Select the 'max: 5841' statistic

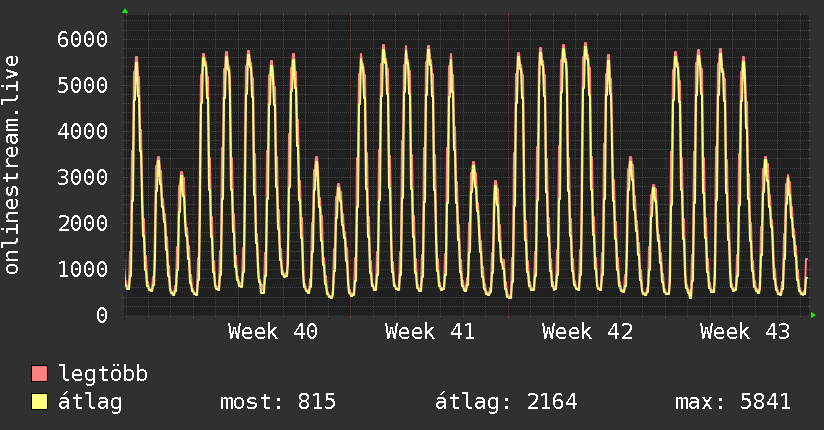pyautogui.click(x=733, y=402)
